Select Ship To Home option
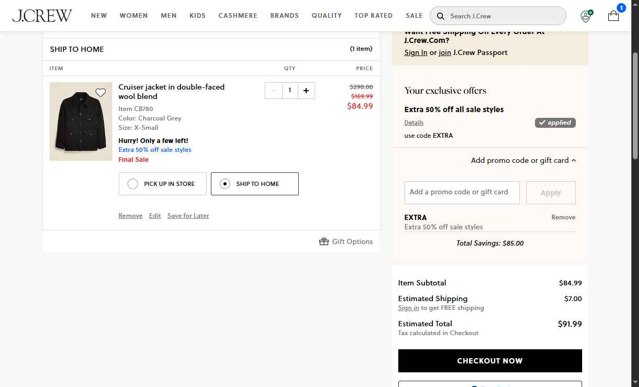Viewport: 639px width, 387px height. (255, 184)
